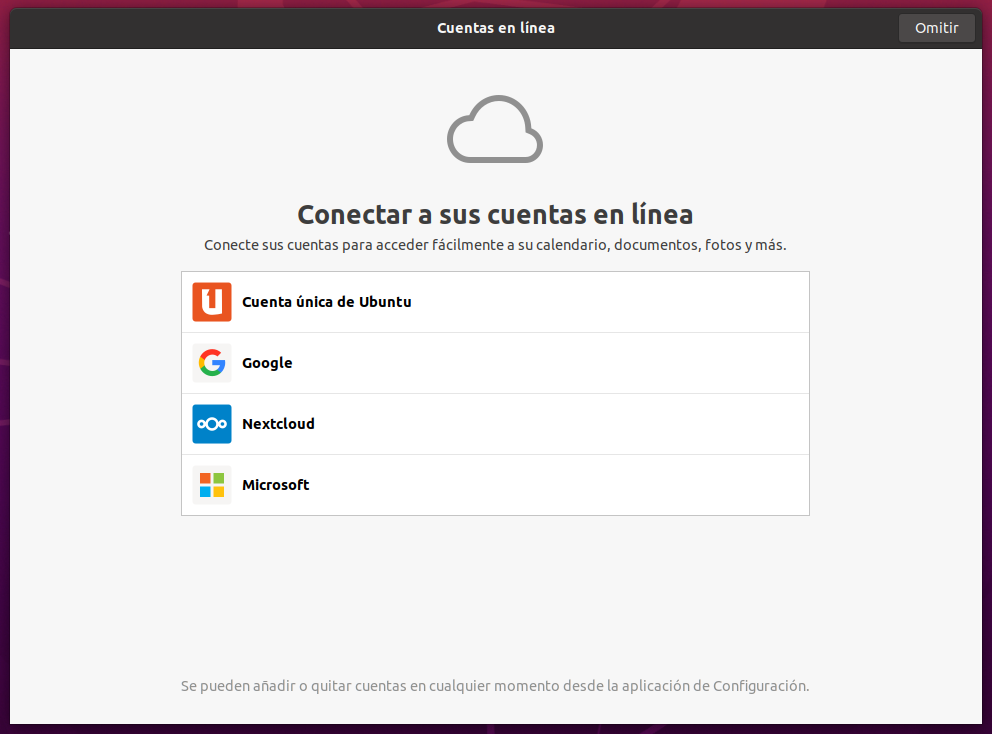Click subtitle beginning "Conecte sus cuentas"
992x734 pixels.
(495, 245)
